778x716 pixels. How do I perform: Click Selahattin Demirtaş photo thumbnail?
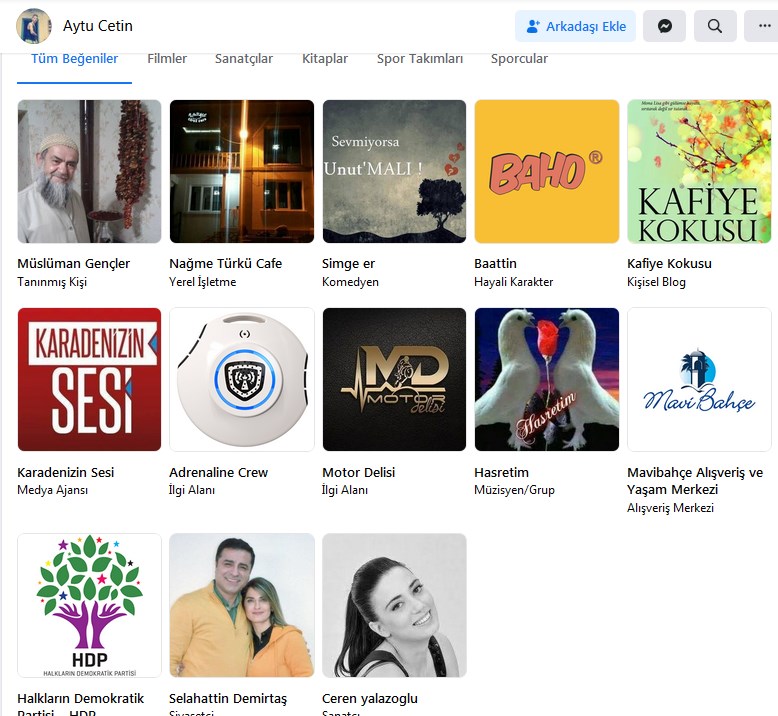click(242, 605)
